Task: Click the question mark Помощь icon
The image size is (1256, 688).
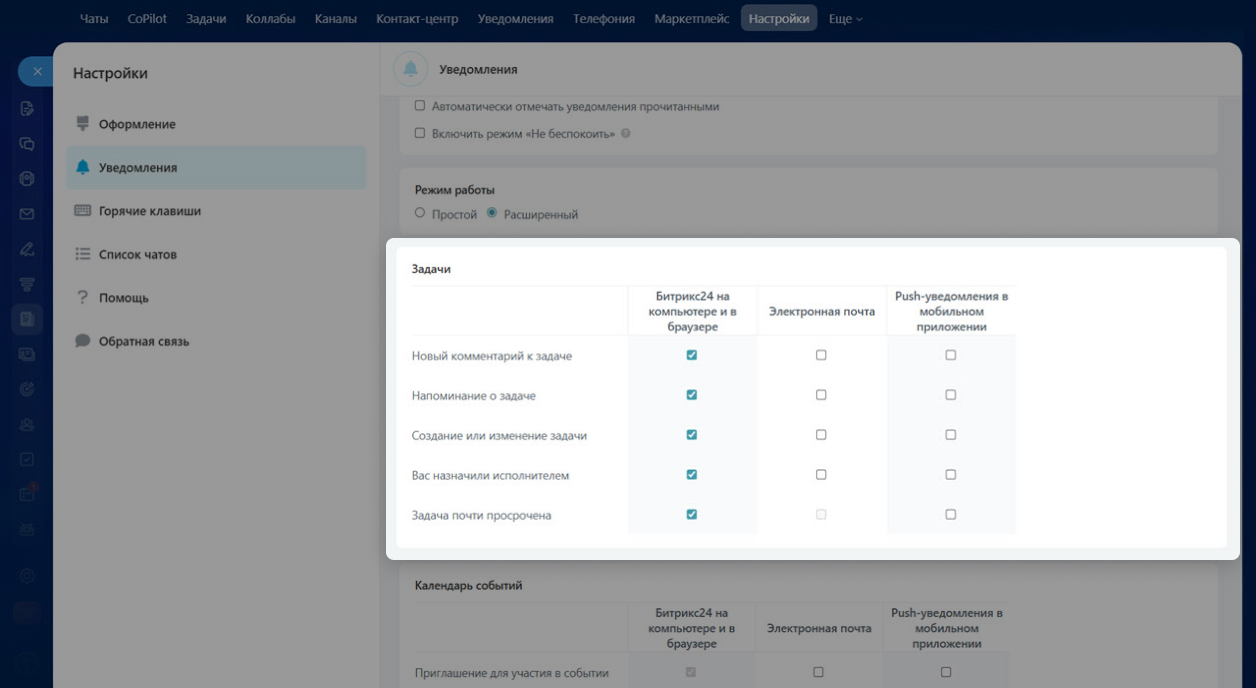Action: pos(83,298)
